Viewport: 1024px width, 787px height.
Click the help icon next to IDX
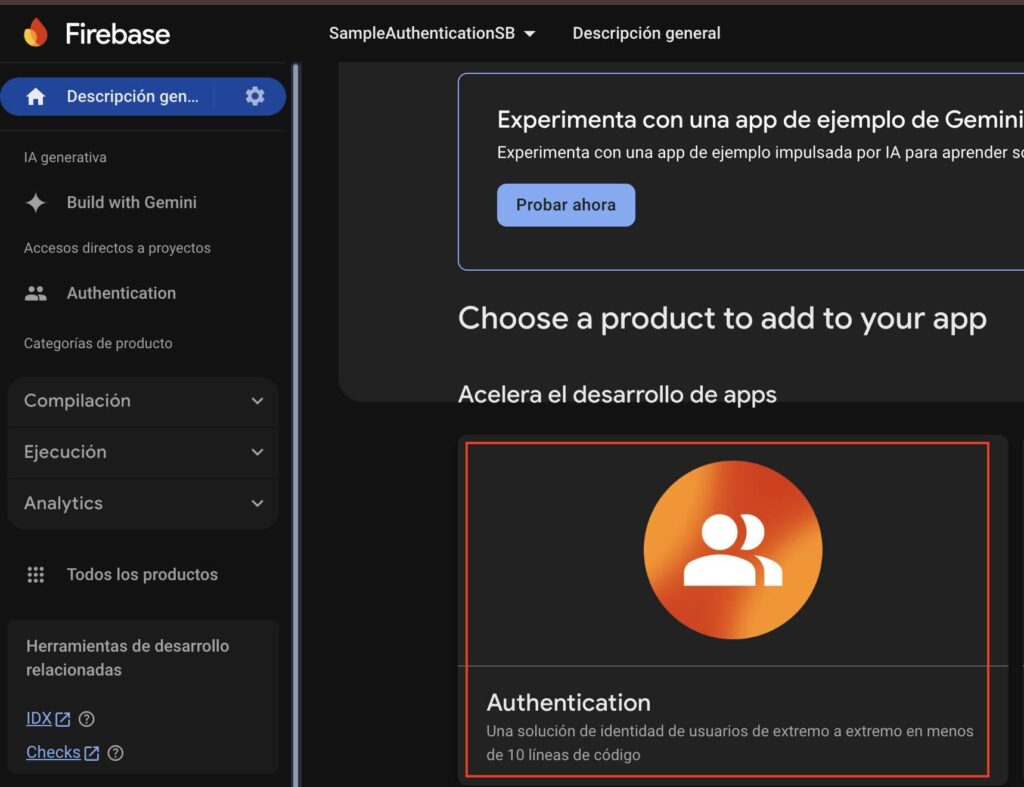[86, 719]
